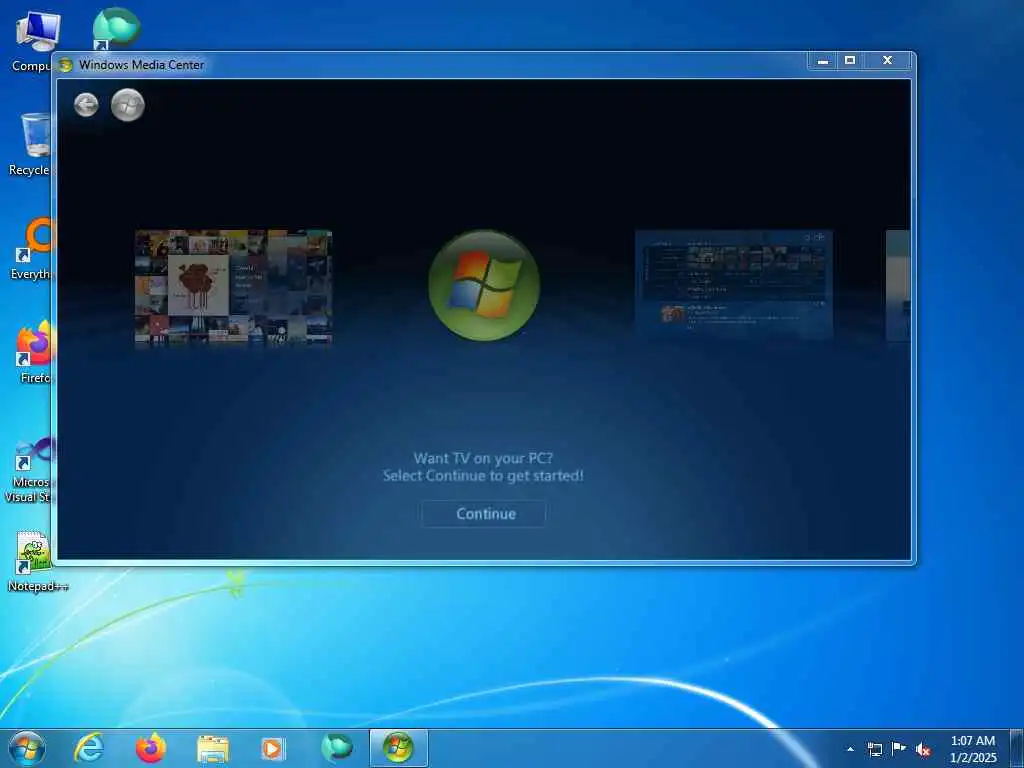Click the network status tray icon
1024x768 pixels.
point(874,749)
